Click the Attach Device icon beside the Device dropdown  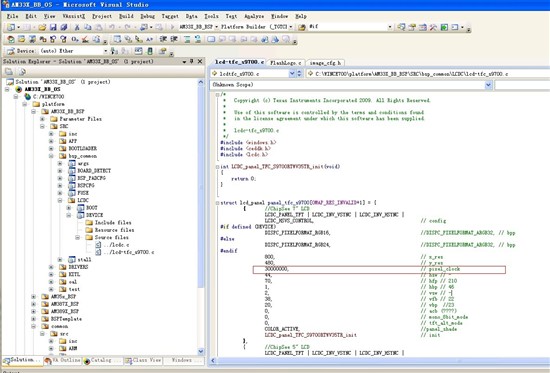pyautogui.click(x=114, y=51)
